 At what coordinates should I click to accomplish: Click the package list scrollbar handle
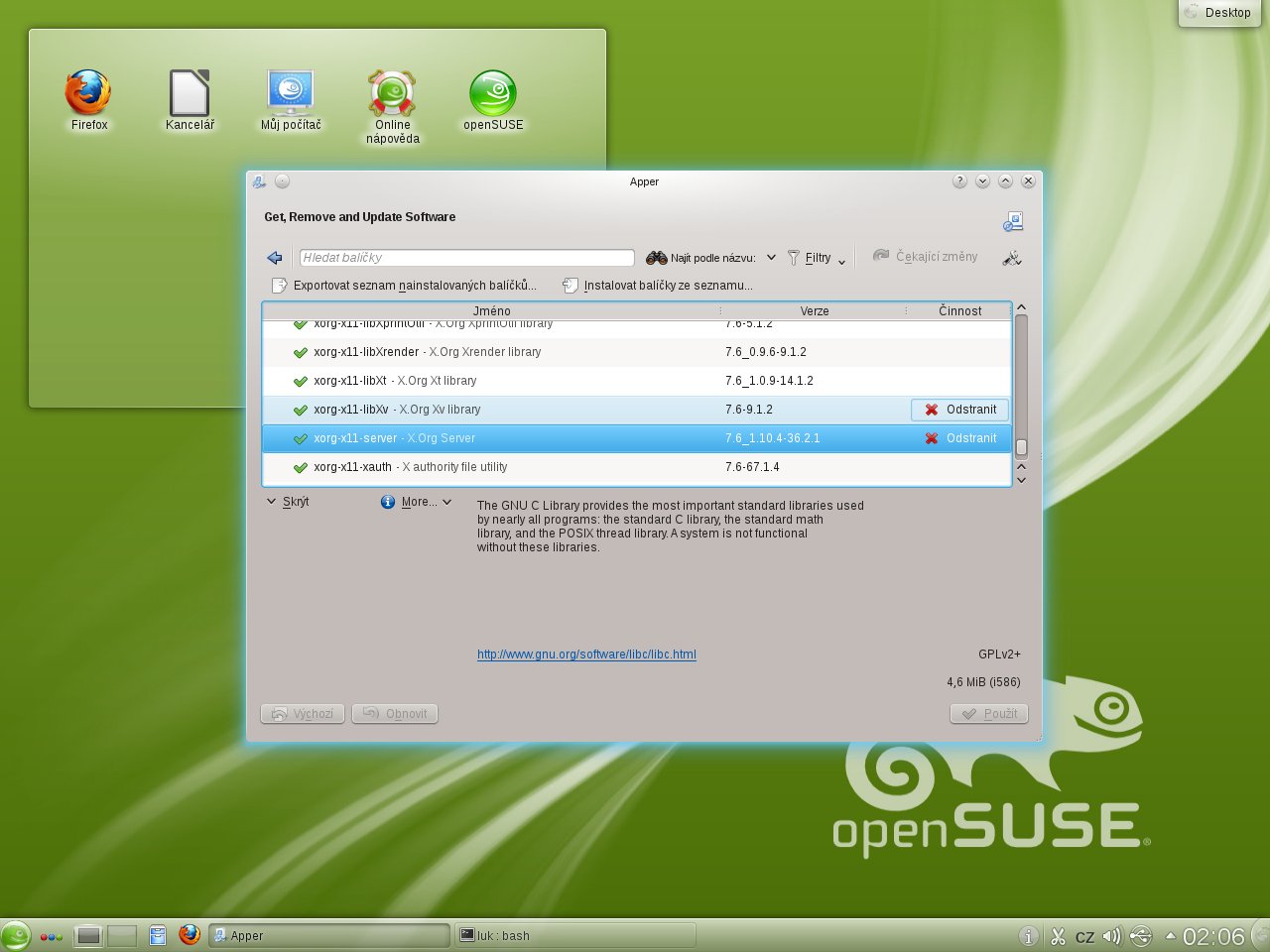tap(1021, 447)
